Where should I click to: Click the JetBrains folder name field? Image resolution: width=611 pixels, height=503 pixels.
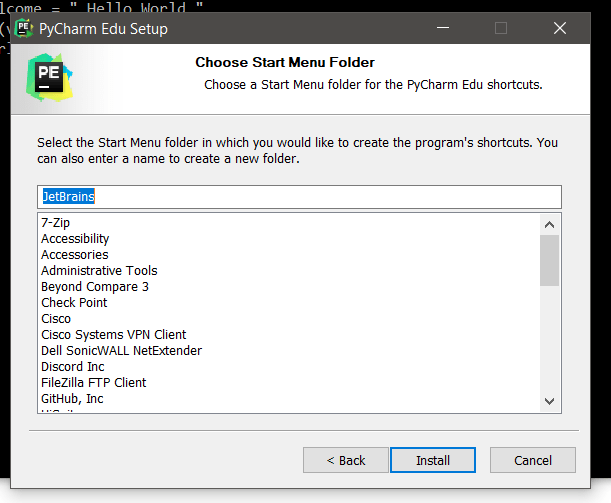pos(299,197)
